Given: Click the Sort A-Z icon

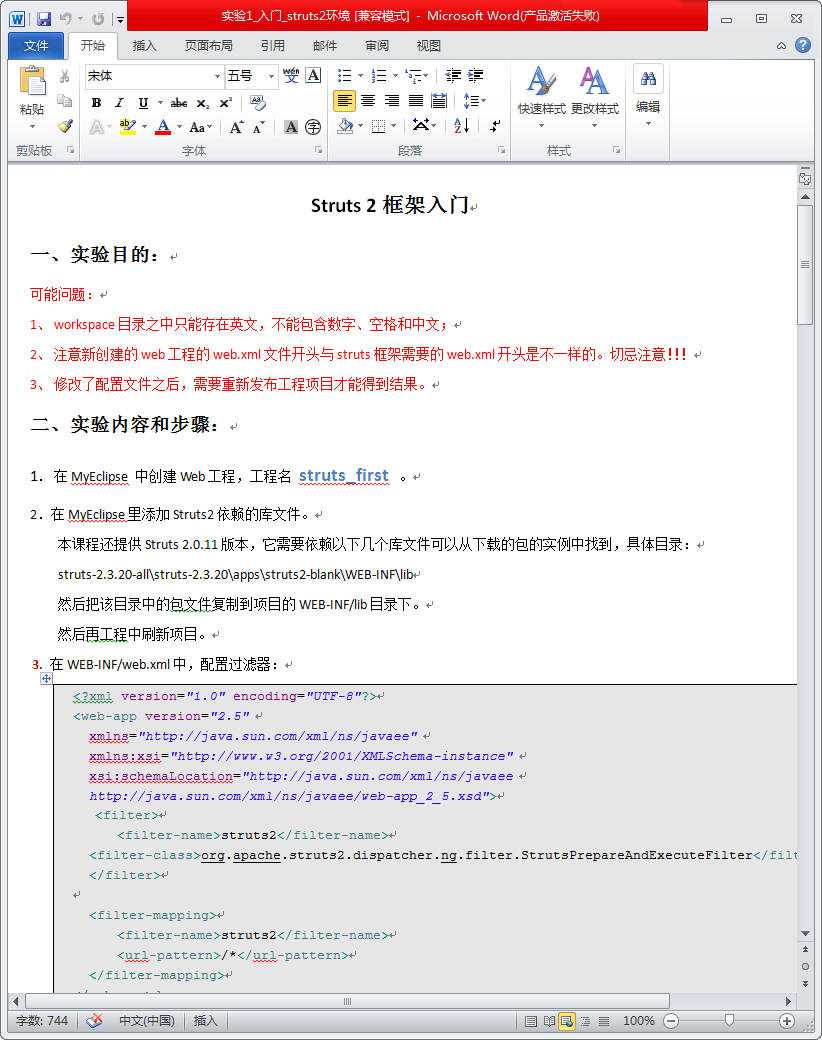Looking at the screenshot, I should coord(462,125).
